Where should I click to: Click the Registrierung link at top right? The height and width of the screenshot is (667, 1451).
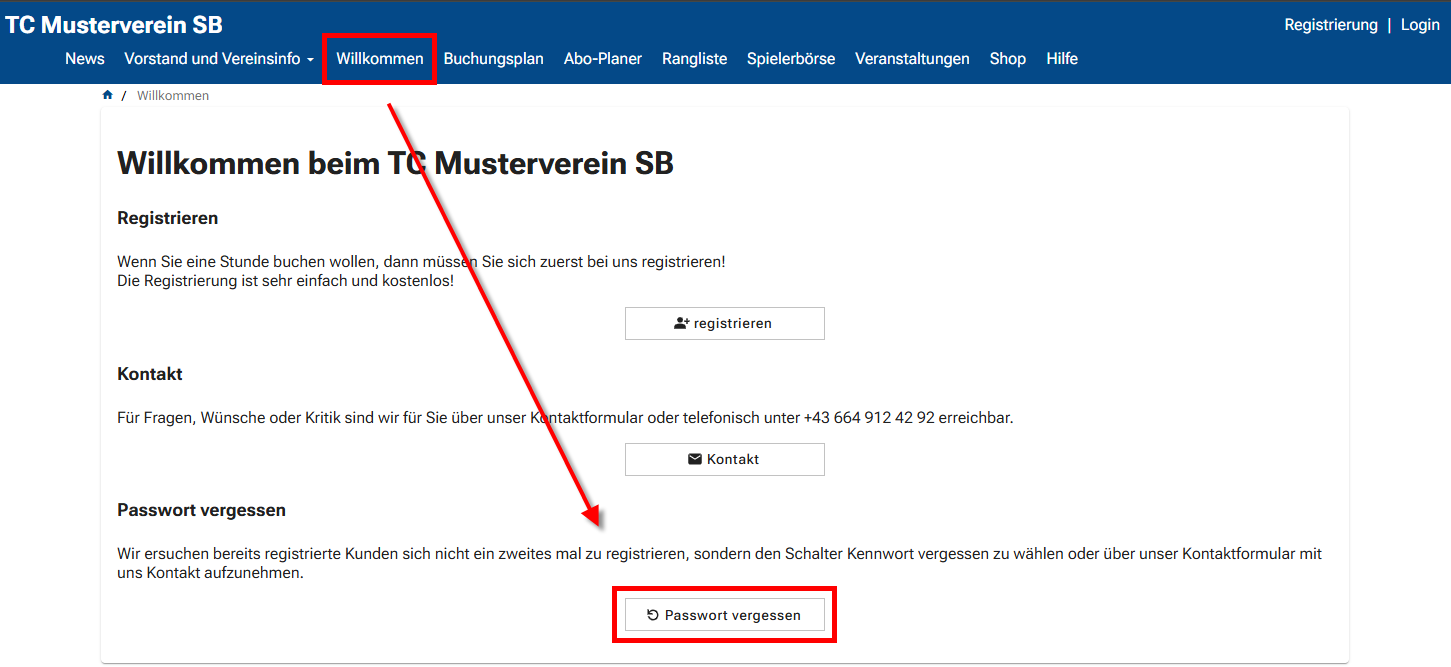click(1331, 25)
